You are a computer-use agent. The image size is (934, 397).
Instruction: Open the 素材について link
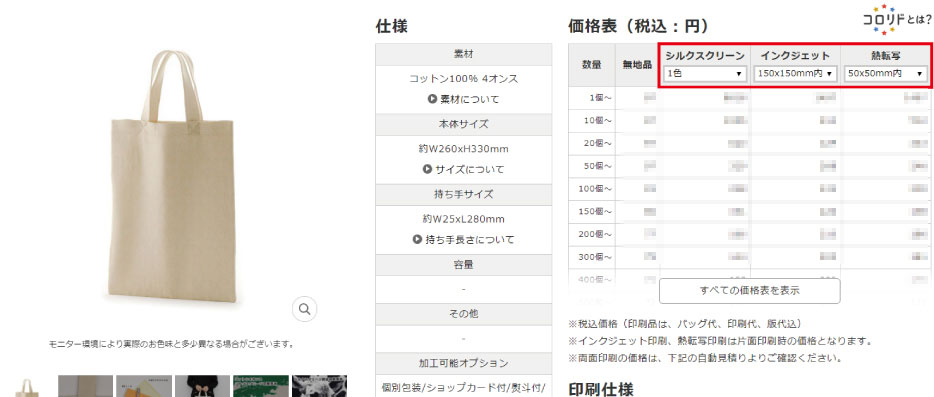(x=463, y=100)
